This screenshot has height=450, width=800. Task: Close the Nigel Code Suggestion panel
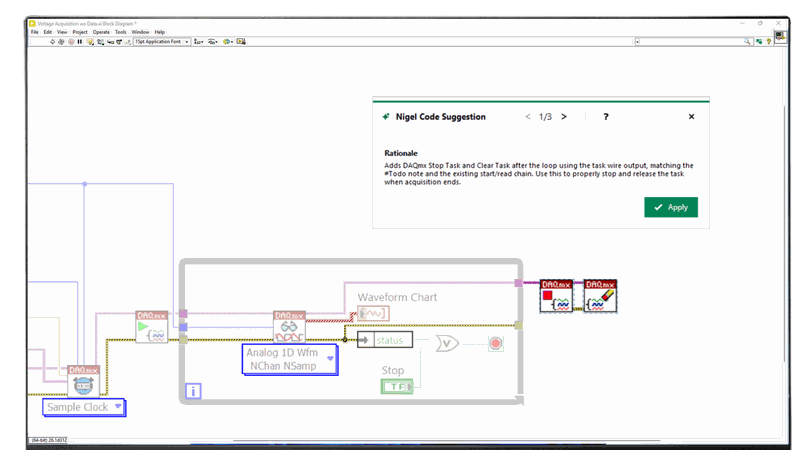pyautogui.click(x=691, y=117)
